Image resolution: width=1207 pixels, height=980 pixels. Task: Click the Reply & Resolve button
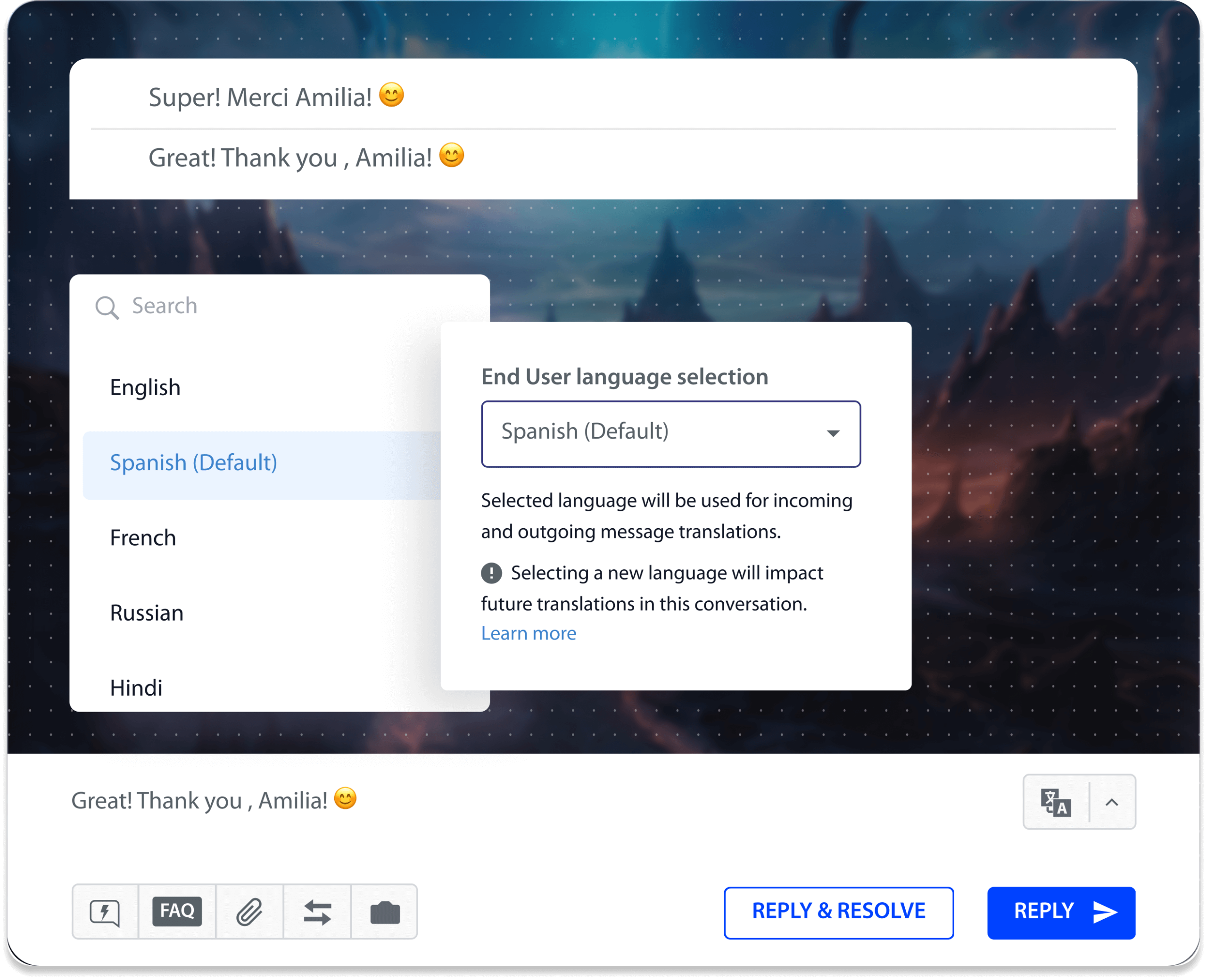coord(839,913)
